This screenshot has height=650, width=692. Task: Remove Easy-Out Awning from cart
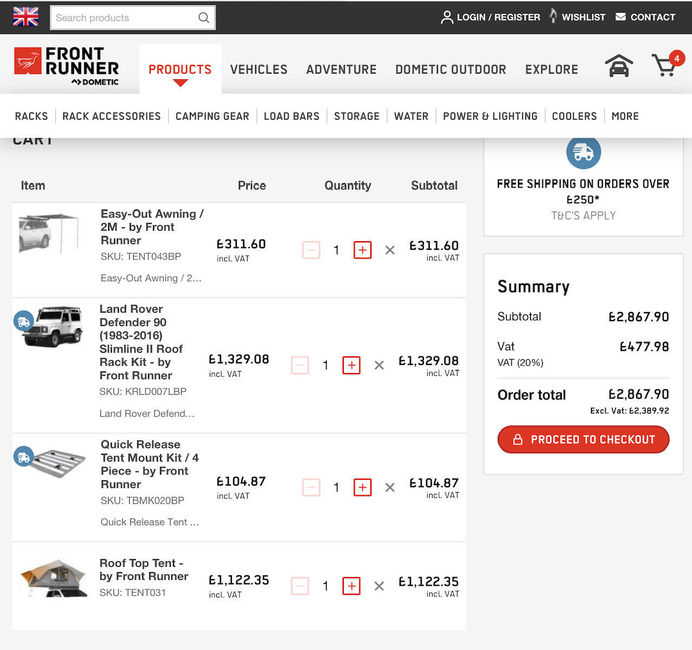pyautogui.click(x=390, y=250)
